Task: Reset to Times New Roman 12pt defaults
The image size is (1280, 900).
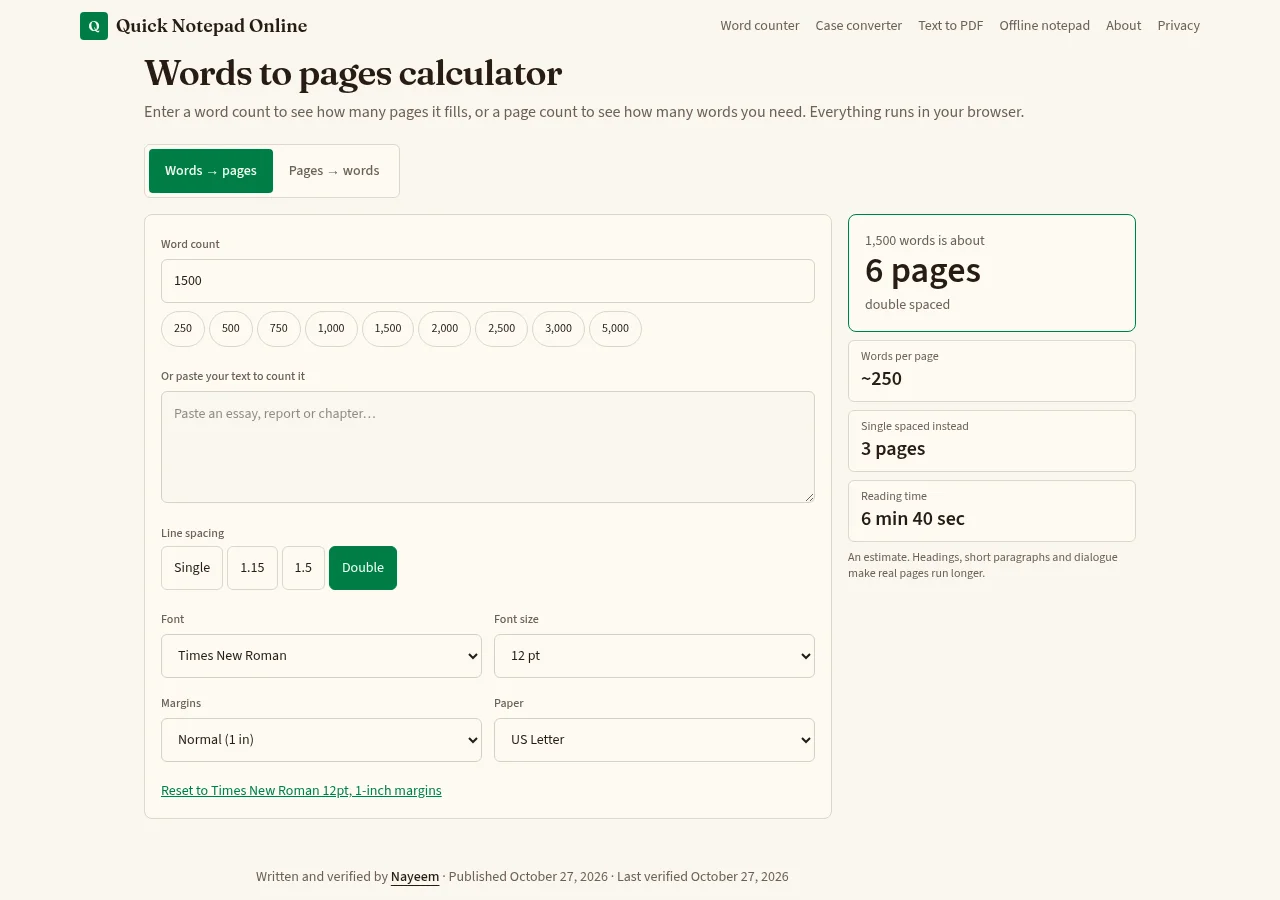Action: click(x=301, y=791)
